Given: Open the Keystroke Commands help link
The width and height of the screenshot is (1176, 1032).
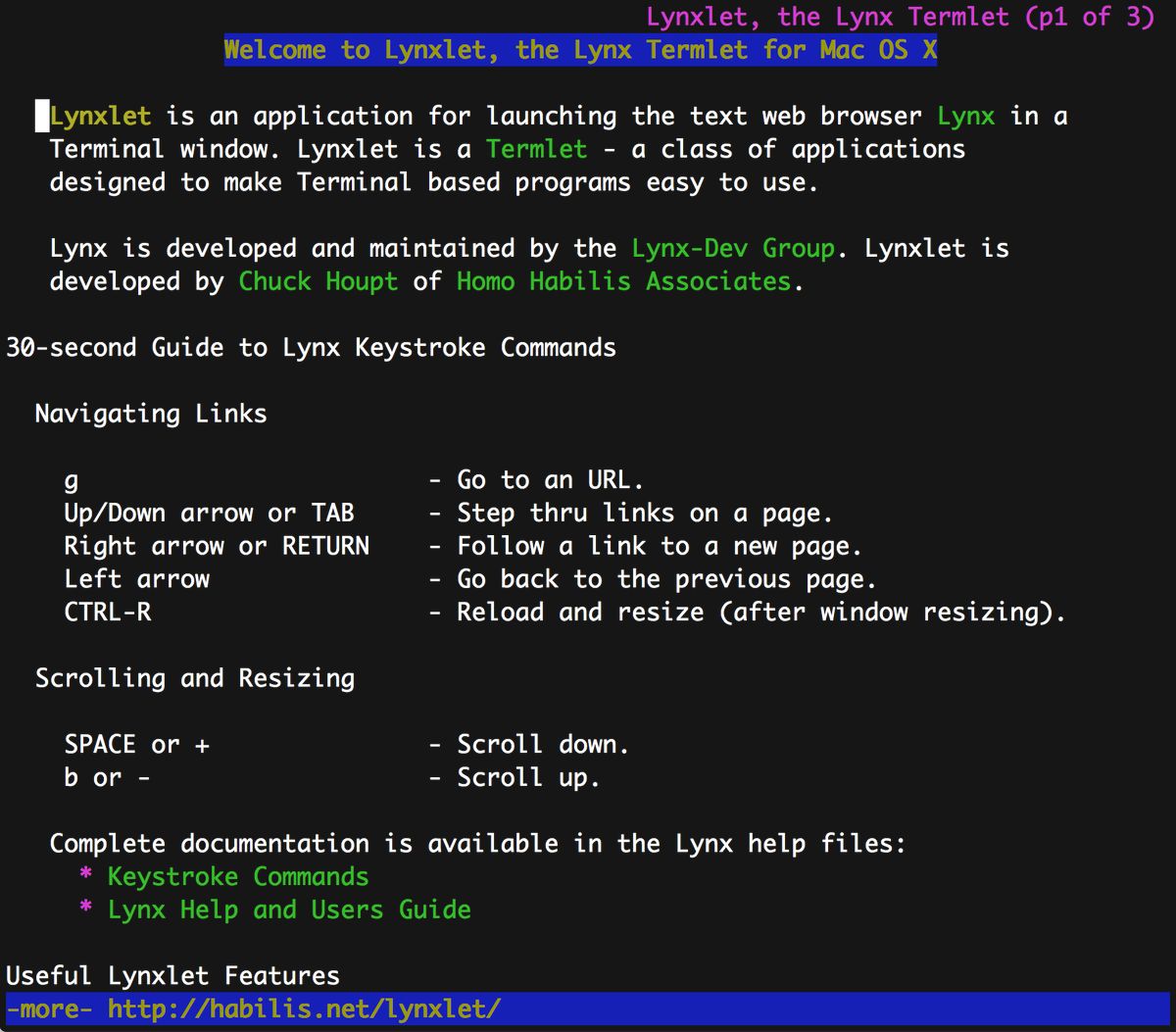Looking at the screenshot, I should 238,876.
